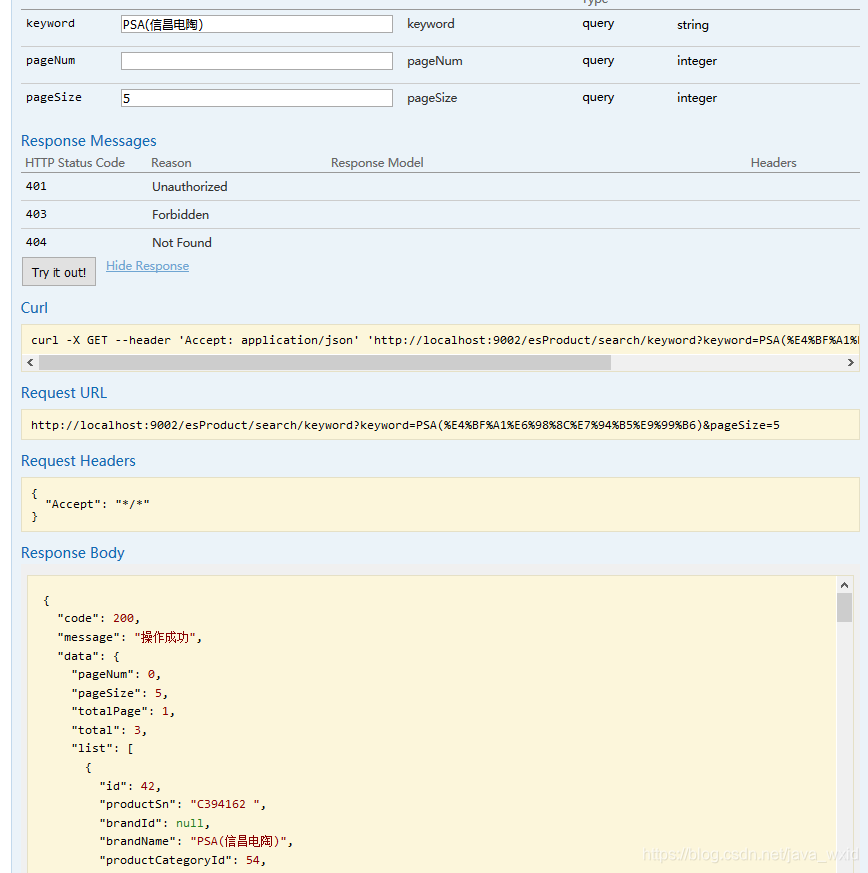Click the "pageNum": 0 line
This screenshot has height=873, width=868.
[x=116, y=675]
